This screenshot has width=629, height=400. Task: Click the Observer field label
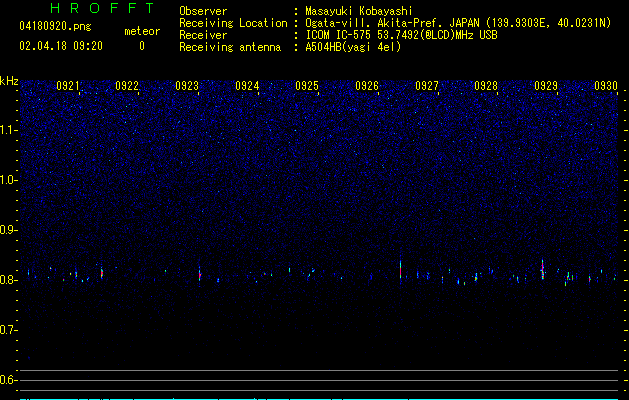[x=203, y=11]
